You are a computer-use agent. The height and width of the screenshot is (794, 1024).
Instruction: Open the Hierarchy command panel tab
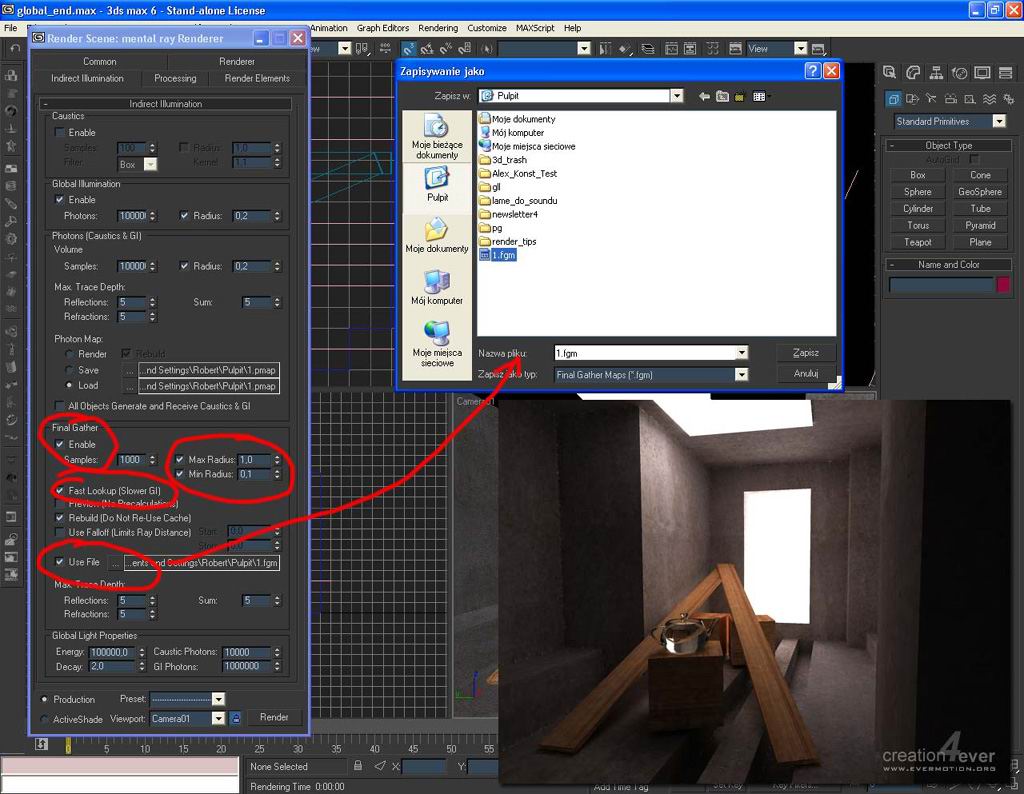click(936, 73)
